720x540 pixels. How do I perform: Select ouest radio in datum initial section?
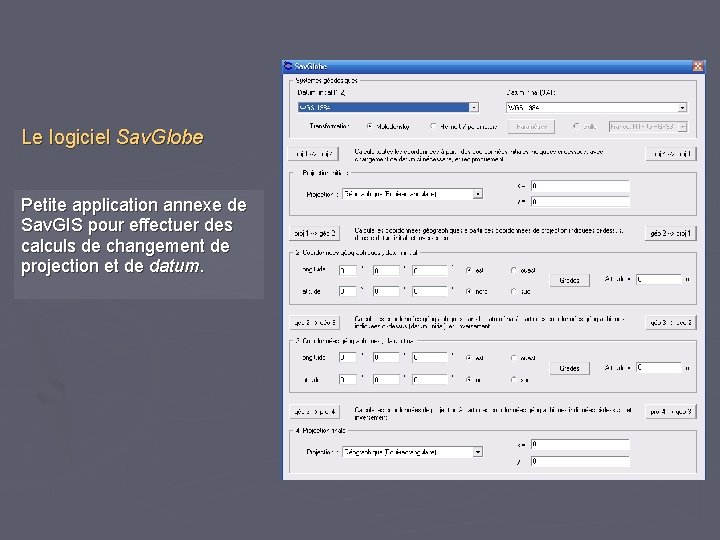click(x=513, y=270)
